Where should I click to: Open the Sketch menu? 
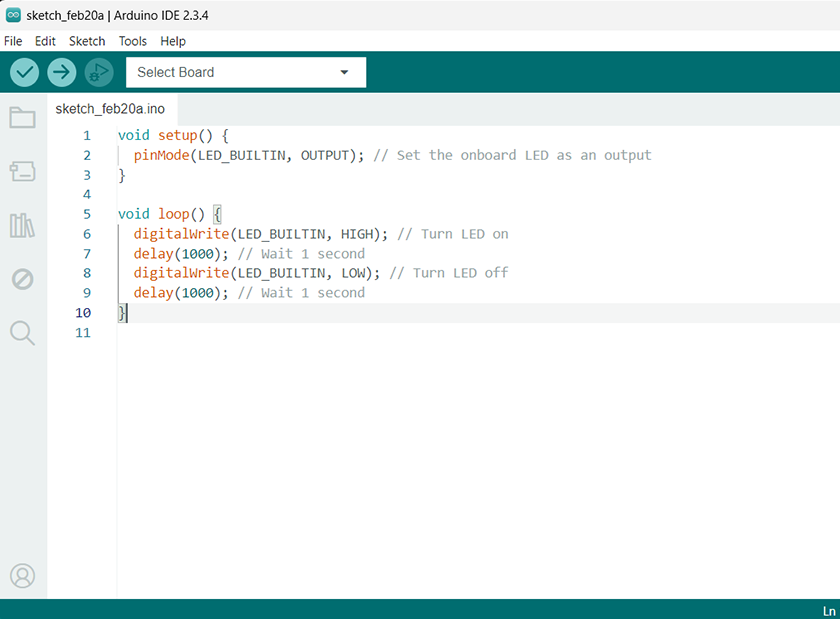click(87, 41)
